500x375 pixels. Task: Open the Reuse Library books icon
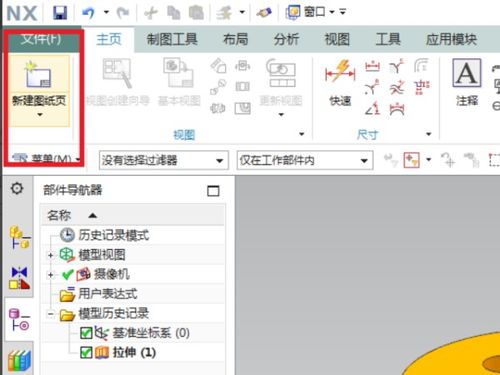pyautogui.click(x=20, y=360)
